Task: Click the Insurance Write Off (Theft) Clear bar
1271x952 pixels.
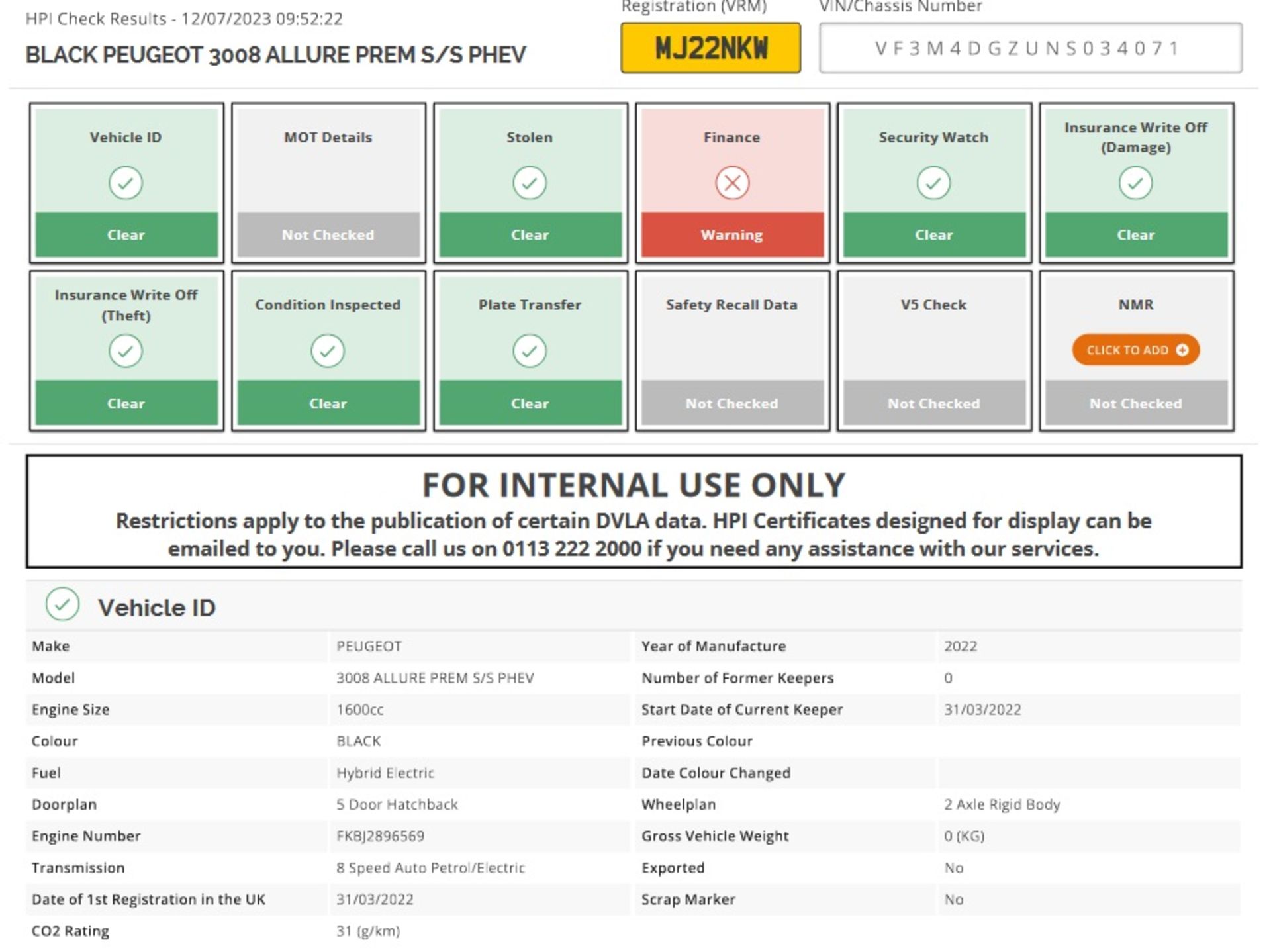Action: point(126,403)
